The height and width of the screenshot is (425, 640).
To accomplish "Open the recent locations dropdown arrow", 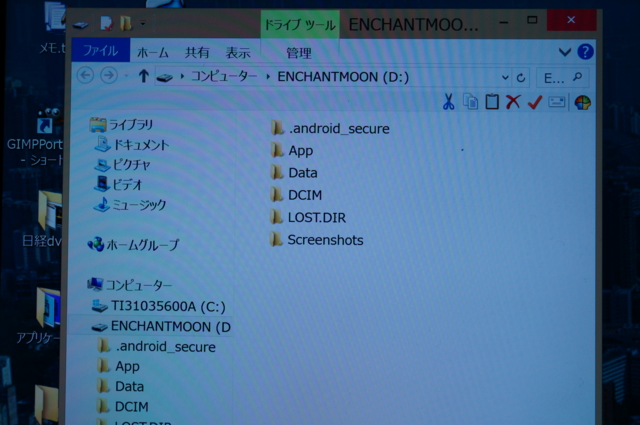I will [126, 76].
